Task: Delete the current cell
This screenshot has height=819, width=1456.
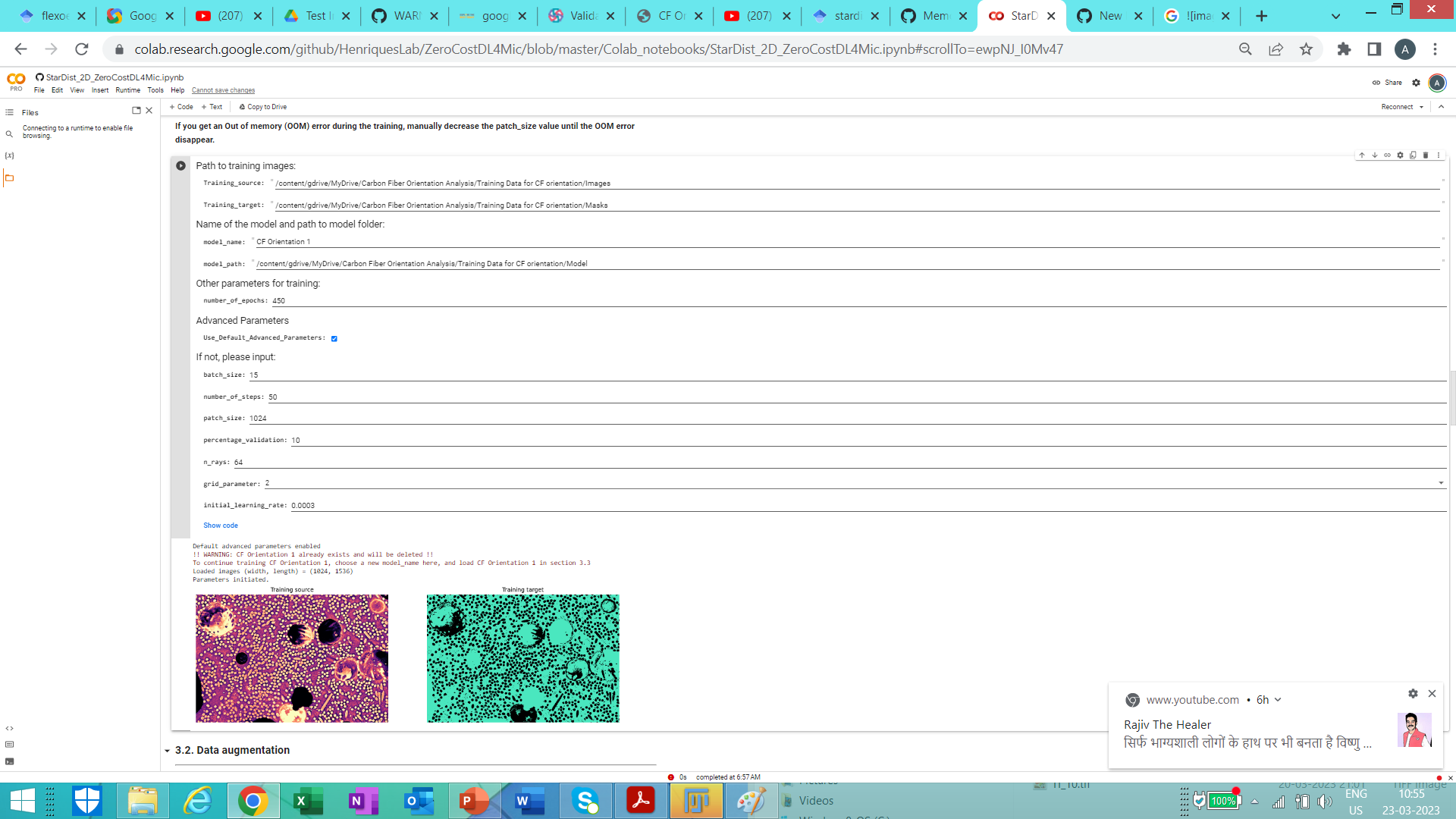Action: (1425, 155)
